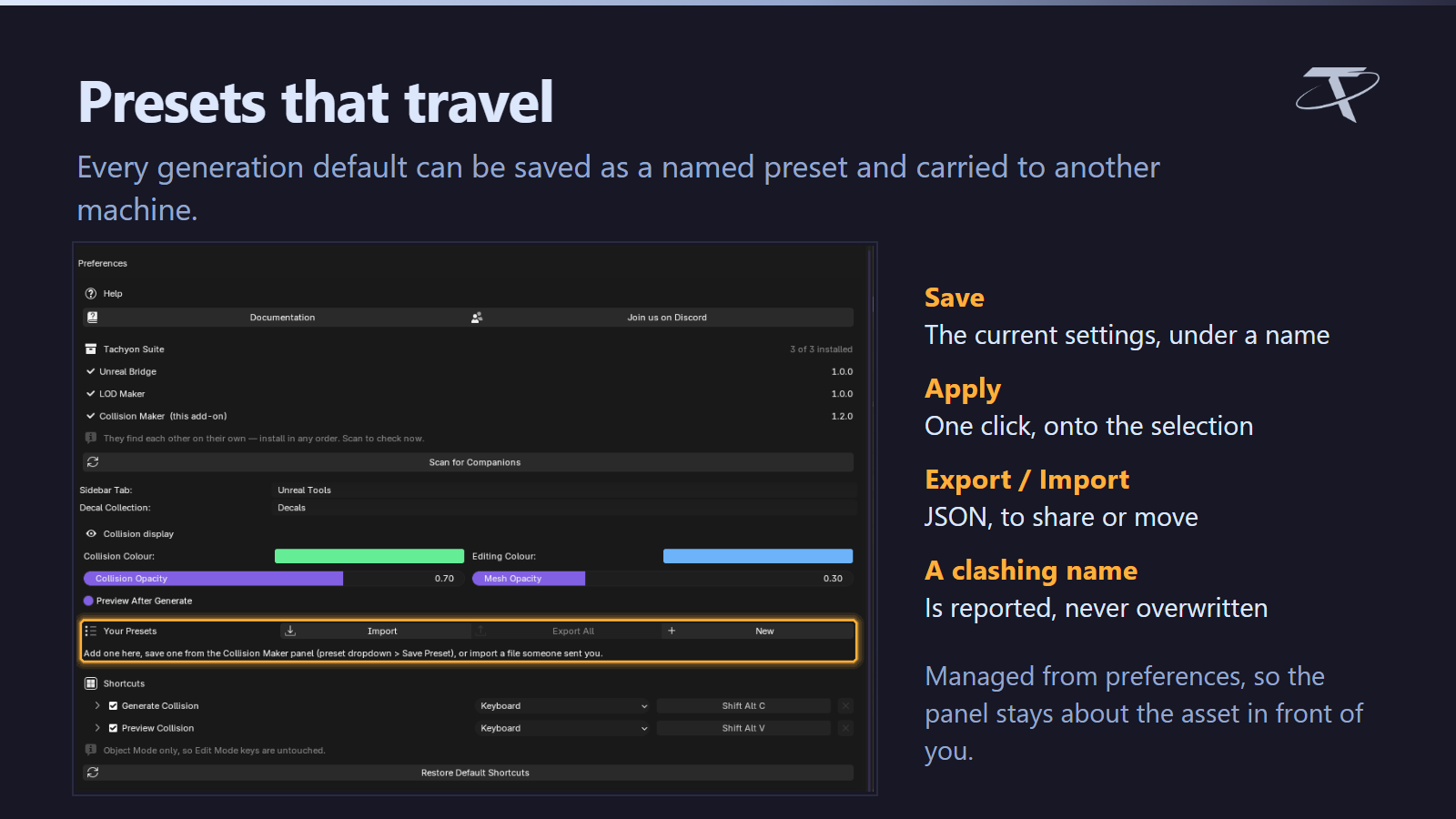
Task: Open the green Collision Colour swatch
Action: (369, 556)
